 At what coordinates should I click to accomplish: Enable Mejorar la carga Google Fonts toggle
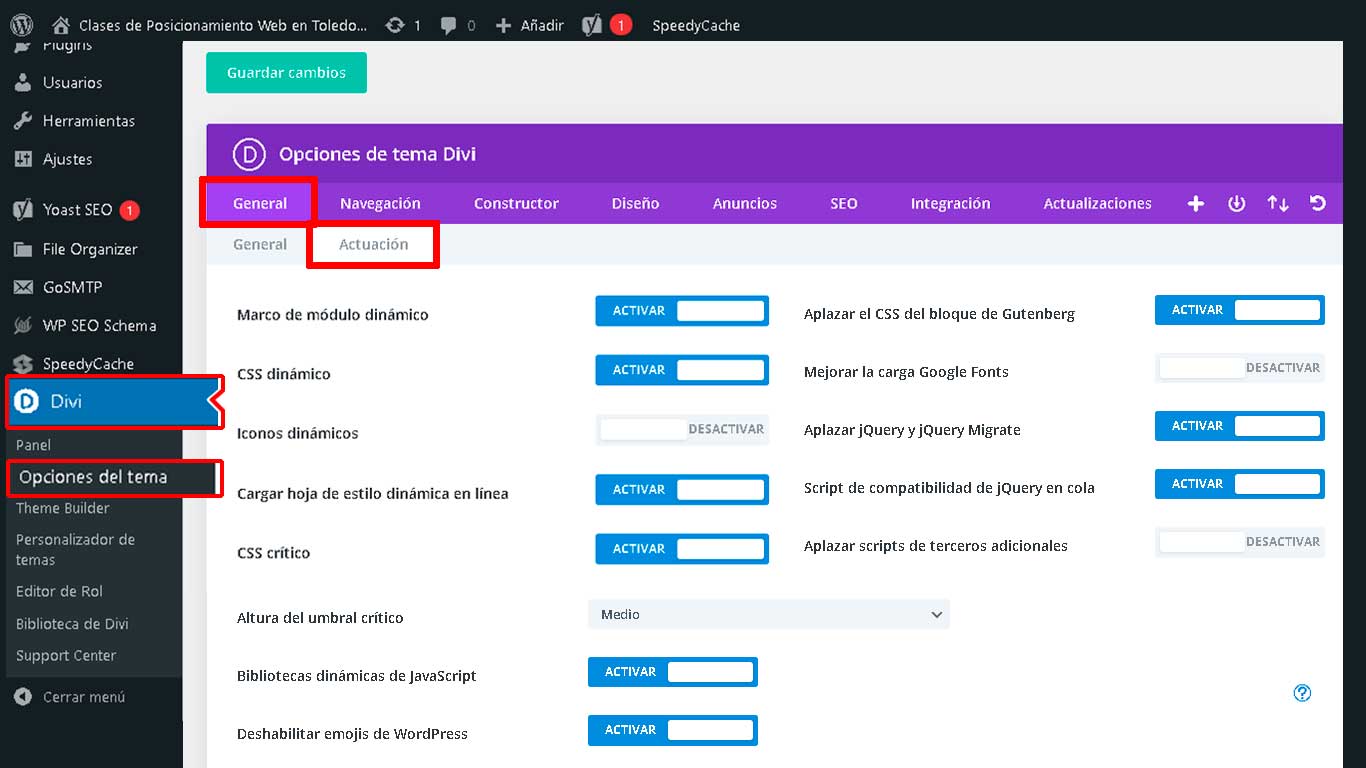click(x=1239, y=368)
